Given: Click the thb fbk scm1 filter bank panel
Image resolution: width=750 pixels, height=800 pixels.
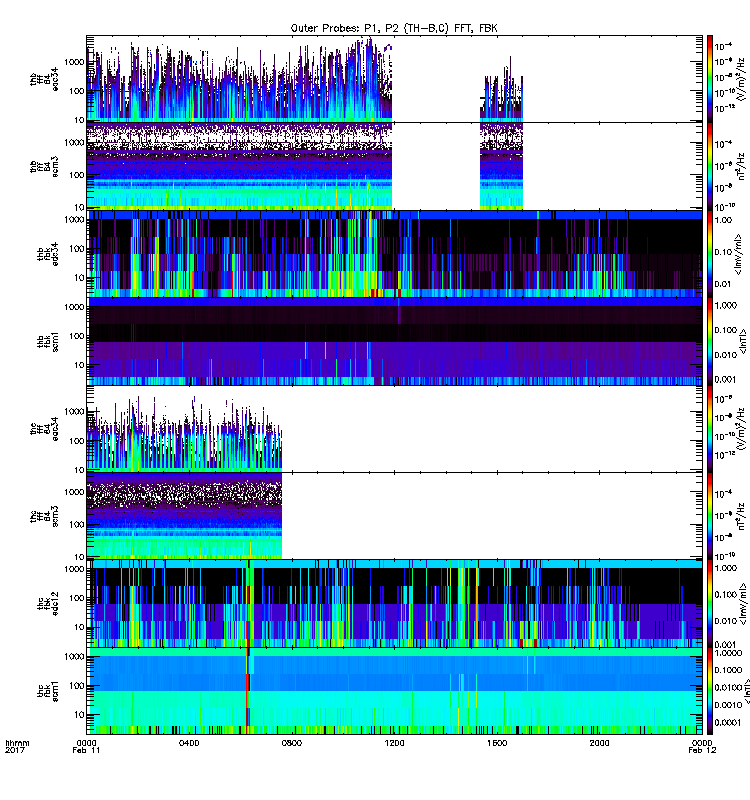Looking at the screenshot, I should point(394,341).
